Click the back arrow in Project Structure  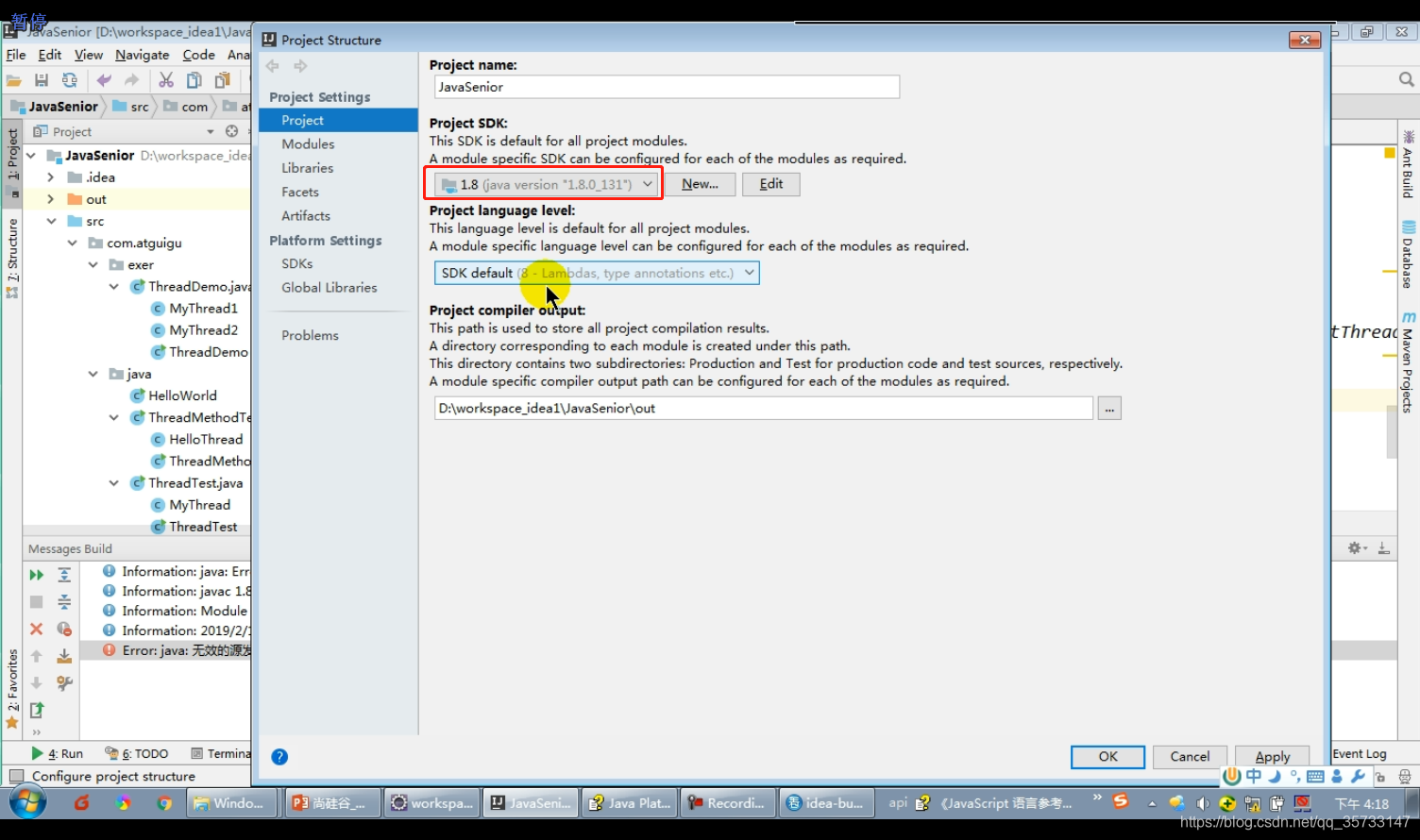273,66
